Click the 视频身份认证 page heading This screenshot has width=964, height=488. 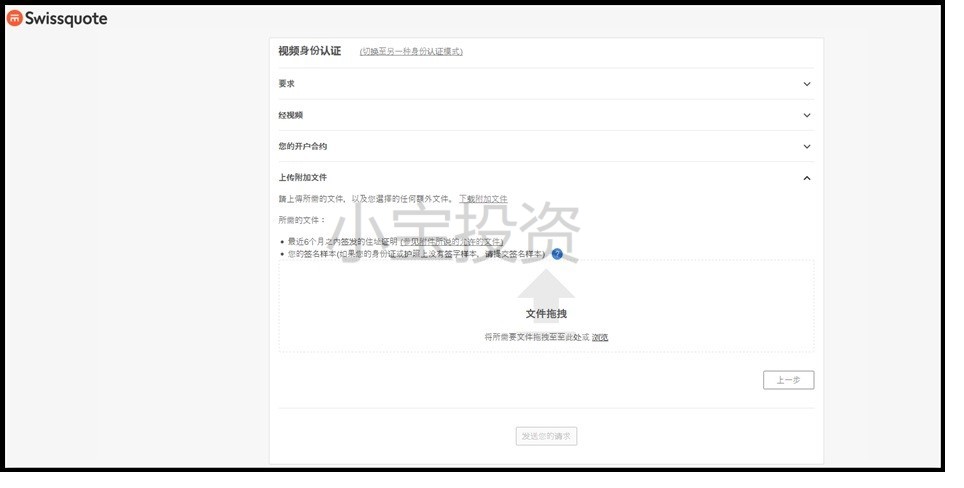pos(309,51)
